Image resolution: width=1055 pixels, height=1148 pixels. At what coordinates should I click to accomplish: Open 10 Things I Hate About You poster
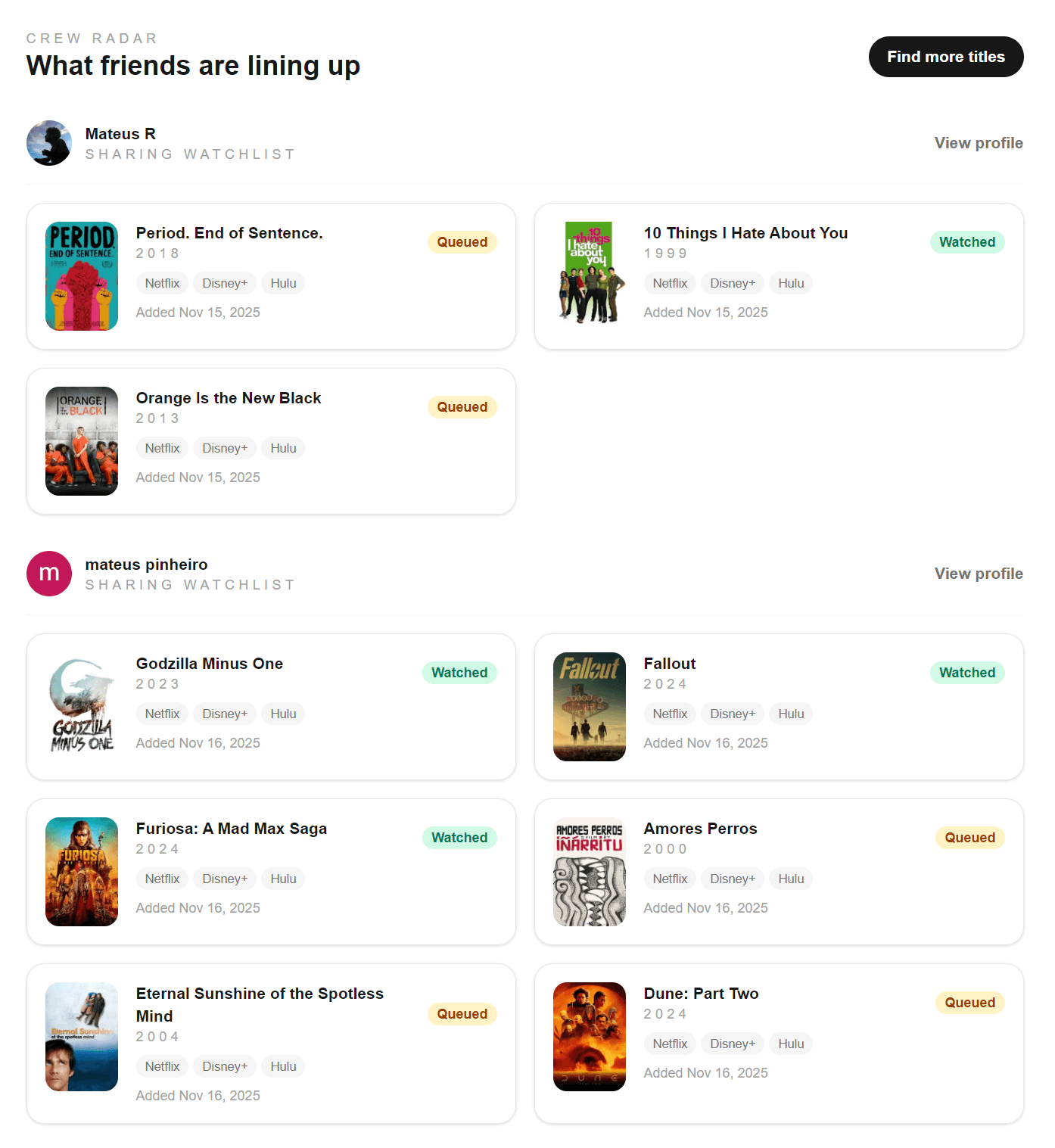click(x=590, y=276)
